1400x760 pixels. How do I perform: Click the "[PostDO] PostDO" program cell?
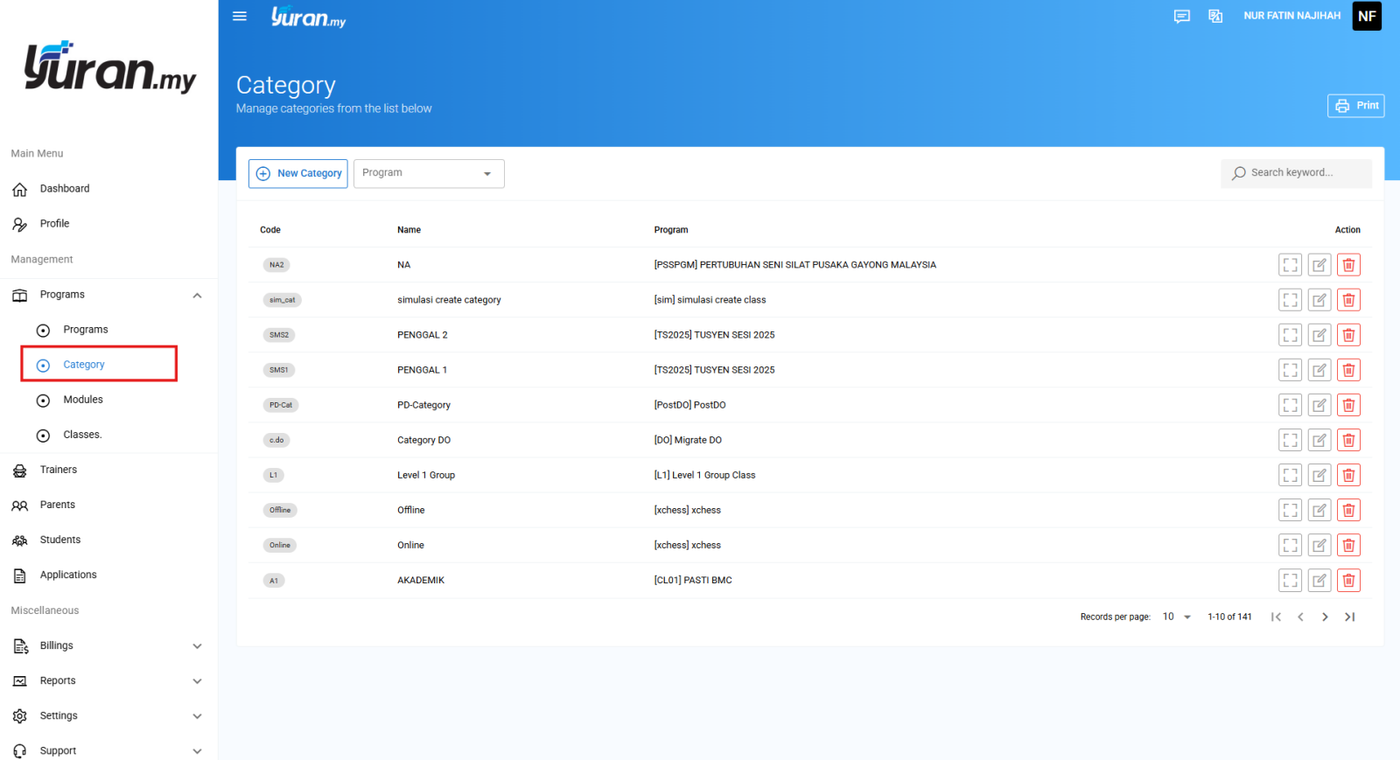point(690,405)
